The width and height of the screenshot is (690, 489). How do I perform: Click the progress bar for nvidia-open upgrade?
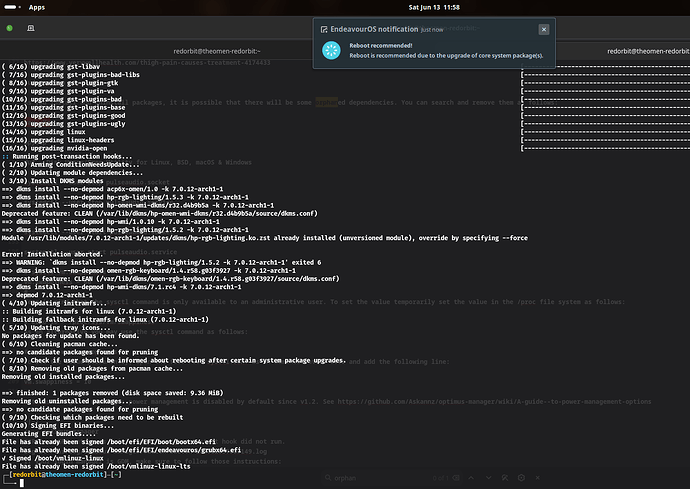click(605, 148)
